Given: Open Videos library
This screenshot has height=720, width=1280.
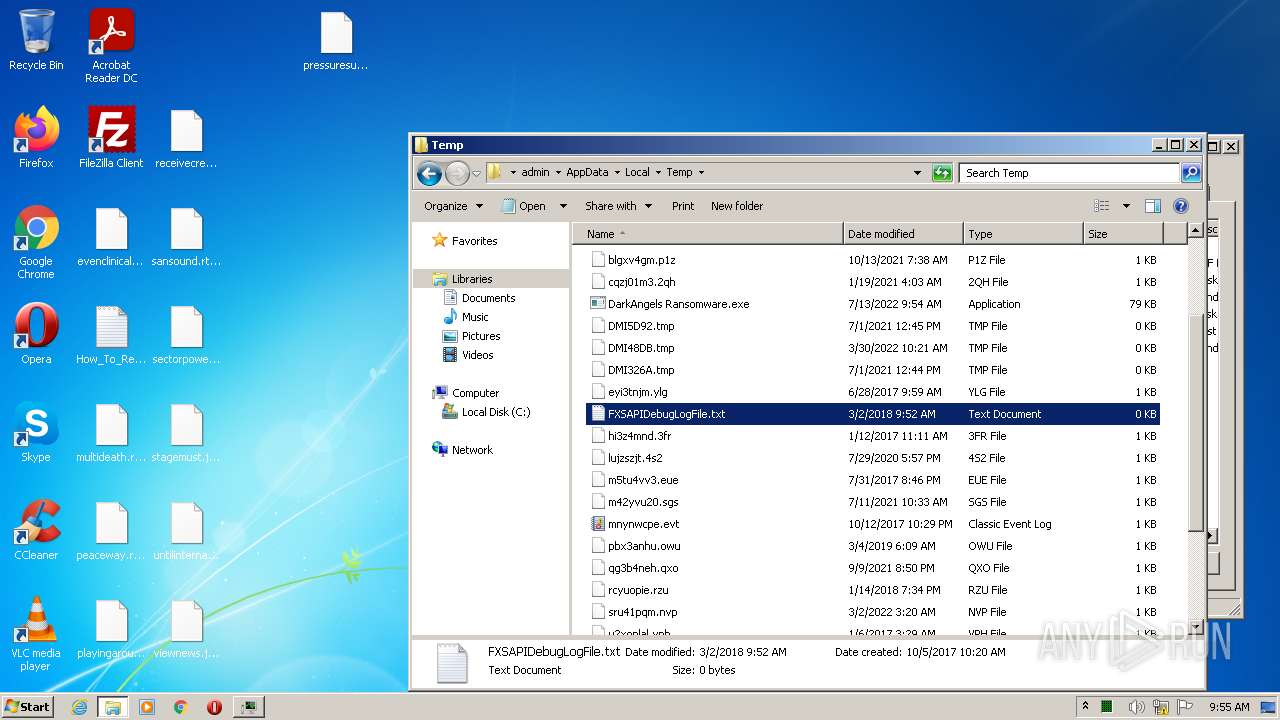Looking at the screenshot, I should 477,355.
